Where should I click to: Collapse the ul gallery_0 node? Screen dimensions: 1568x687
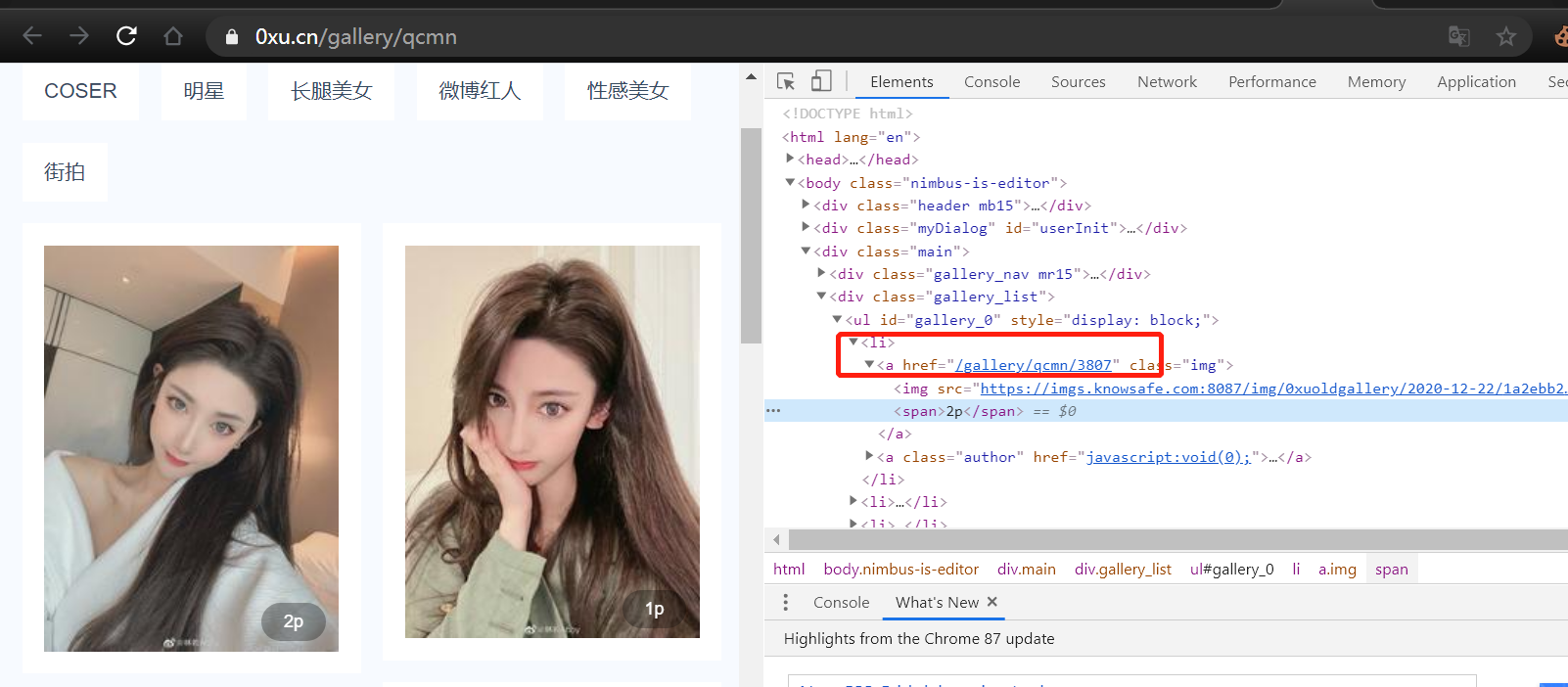(x=837, y=319)
